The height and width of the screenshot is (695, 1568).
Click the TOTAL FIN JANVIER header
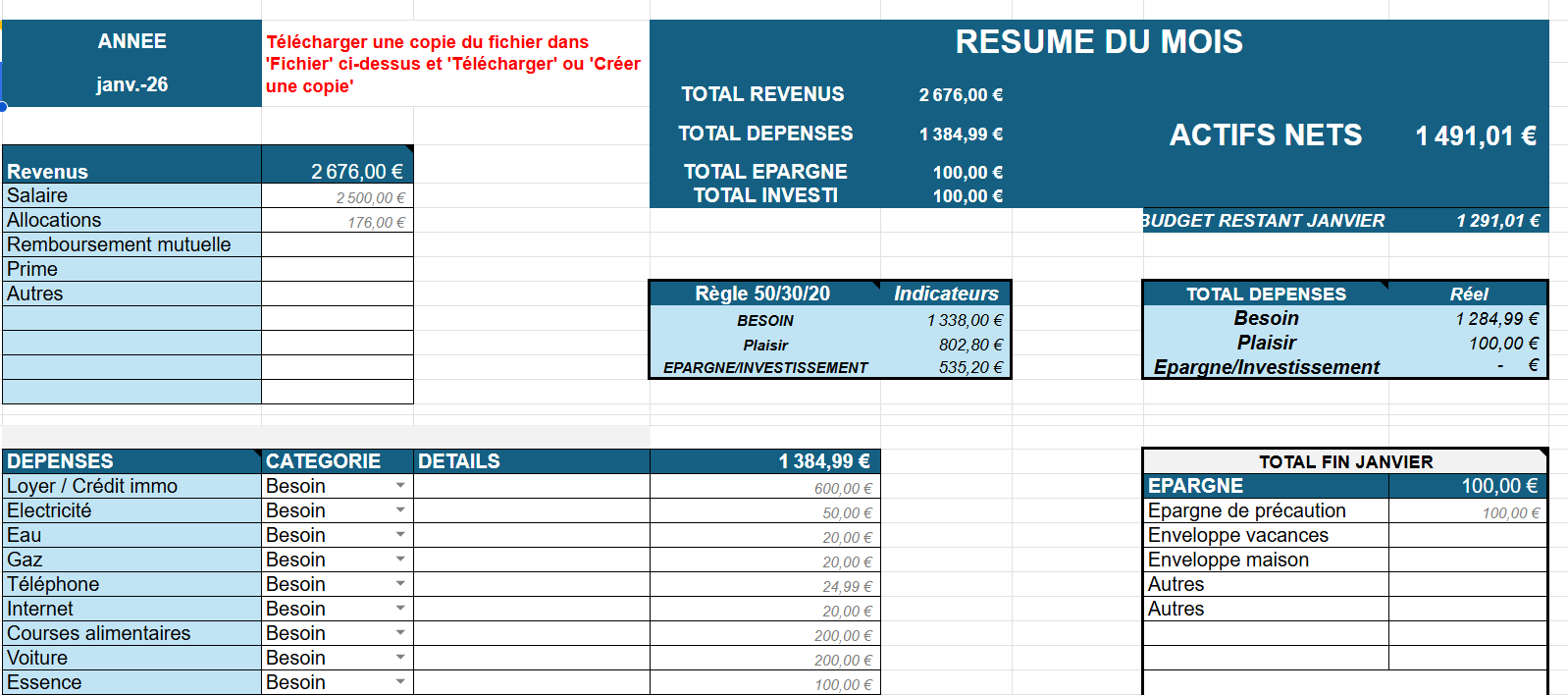(x=1345, y=461)
